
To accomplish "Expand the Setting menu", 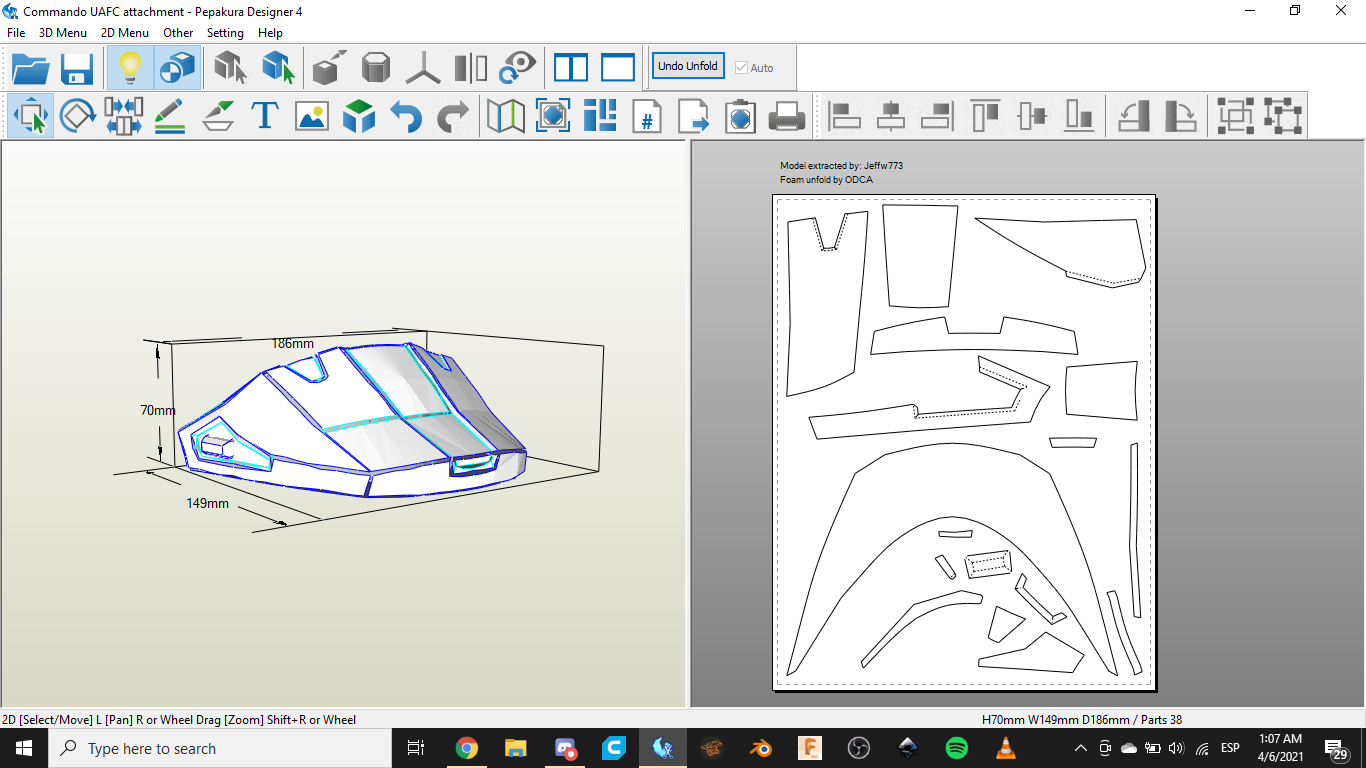I will point(225,33).
